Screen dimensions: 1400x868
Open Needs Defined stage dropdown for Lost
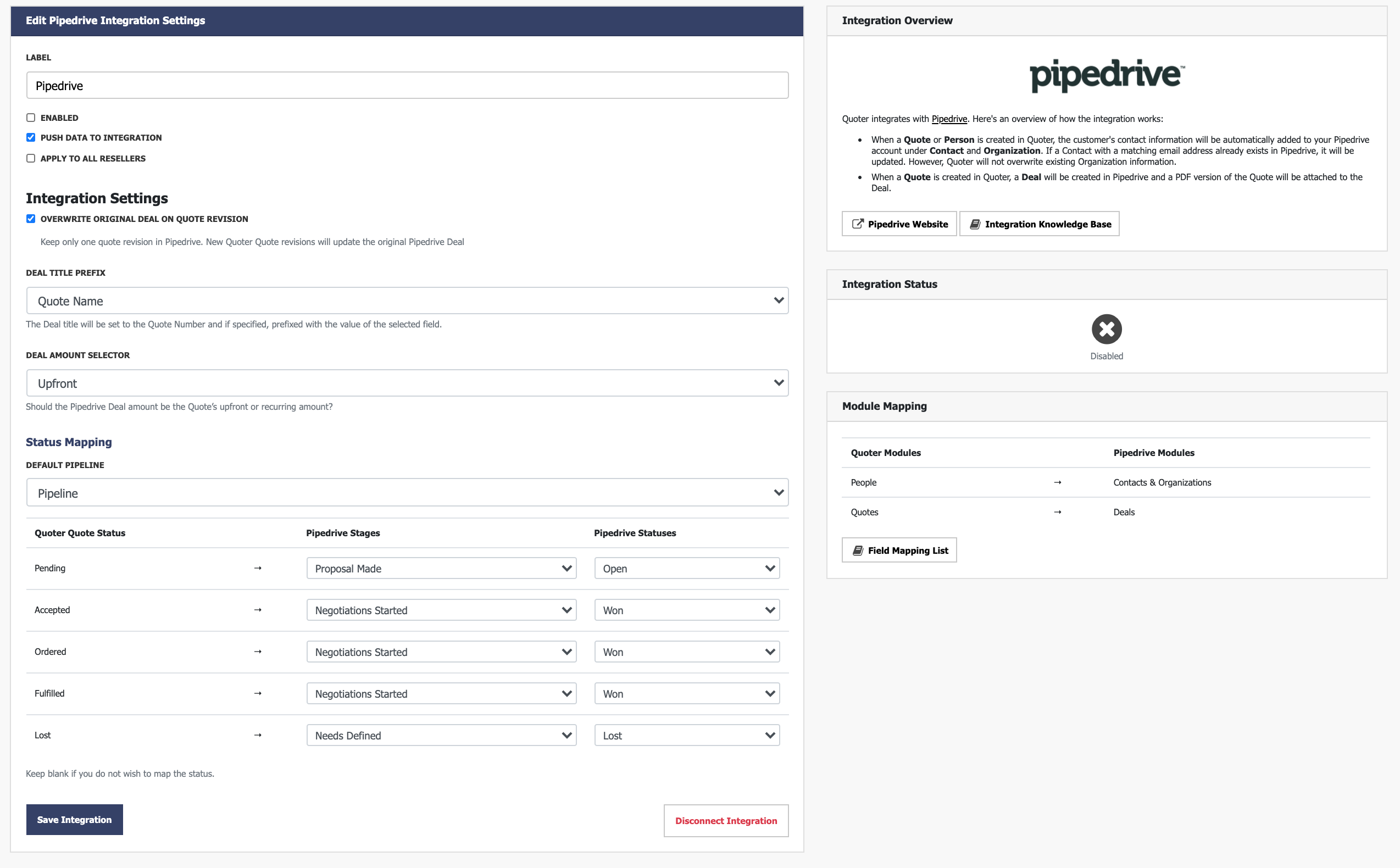pos(441,736)
